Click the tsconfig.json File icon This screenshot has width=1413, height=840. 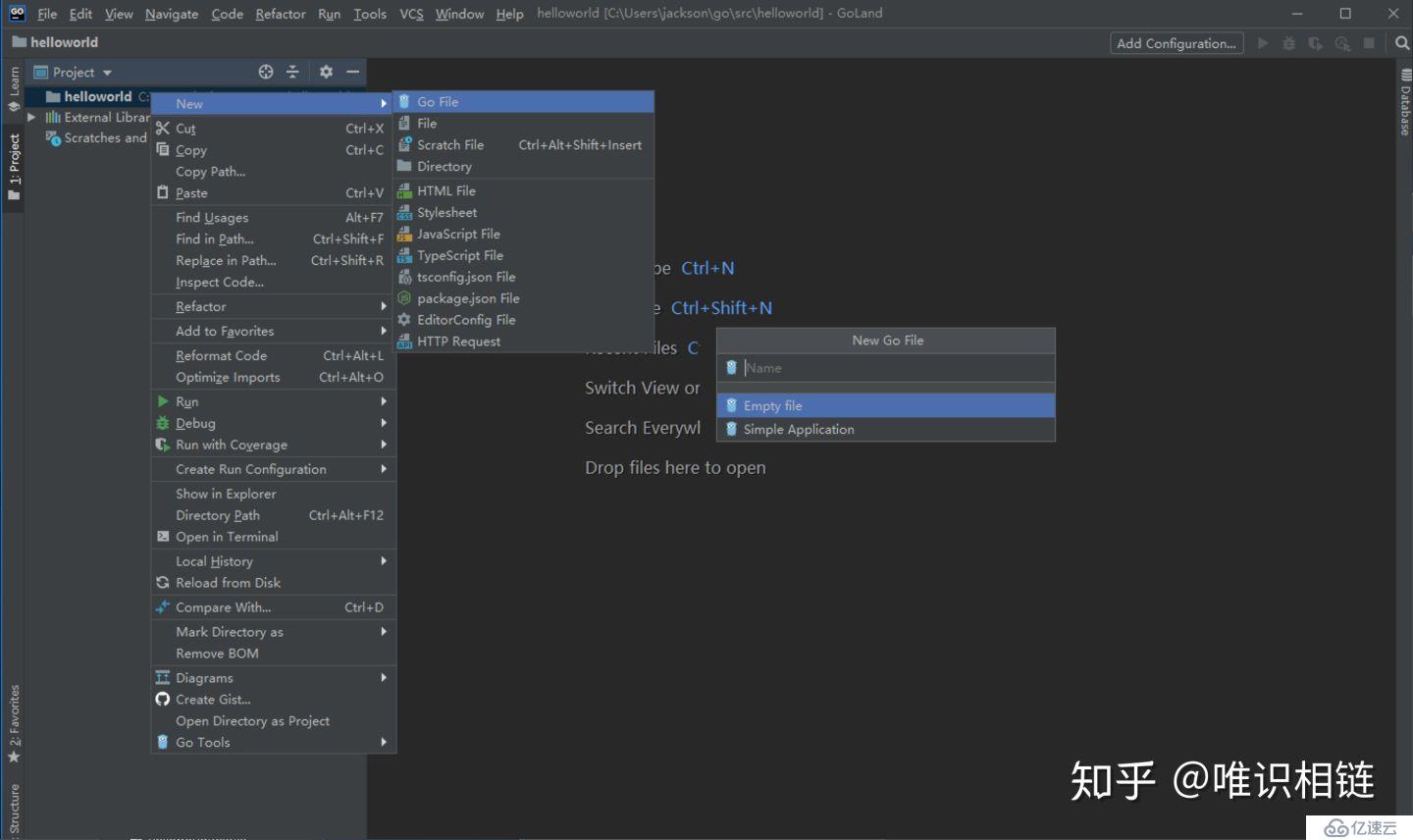404,278
